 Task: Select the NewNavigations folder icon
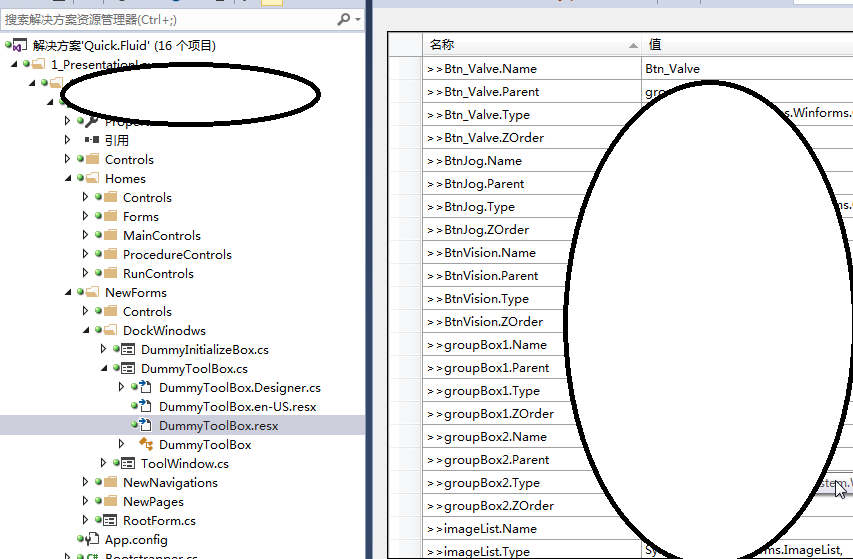pos(110,482)
